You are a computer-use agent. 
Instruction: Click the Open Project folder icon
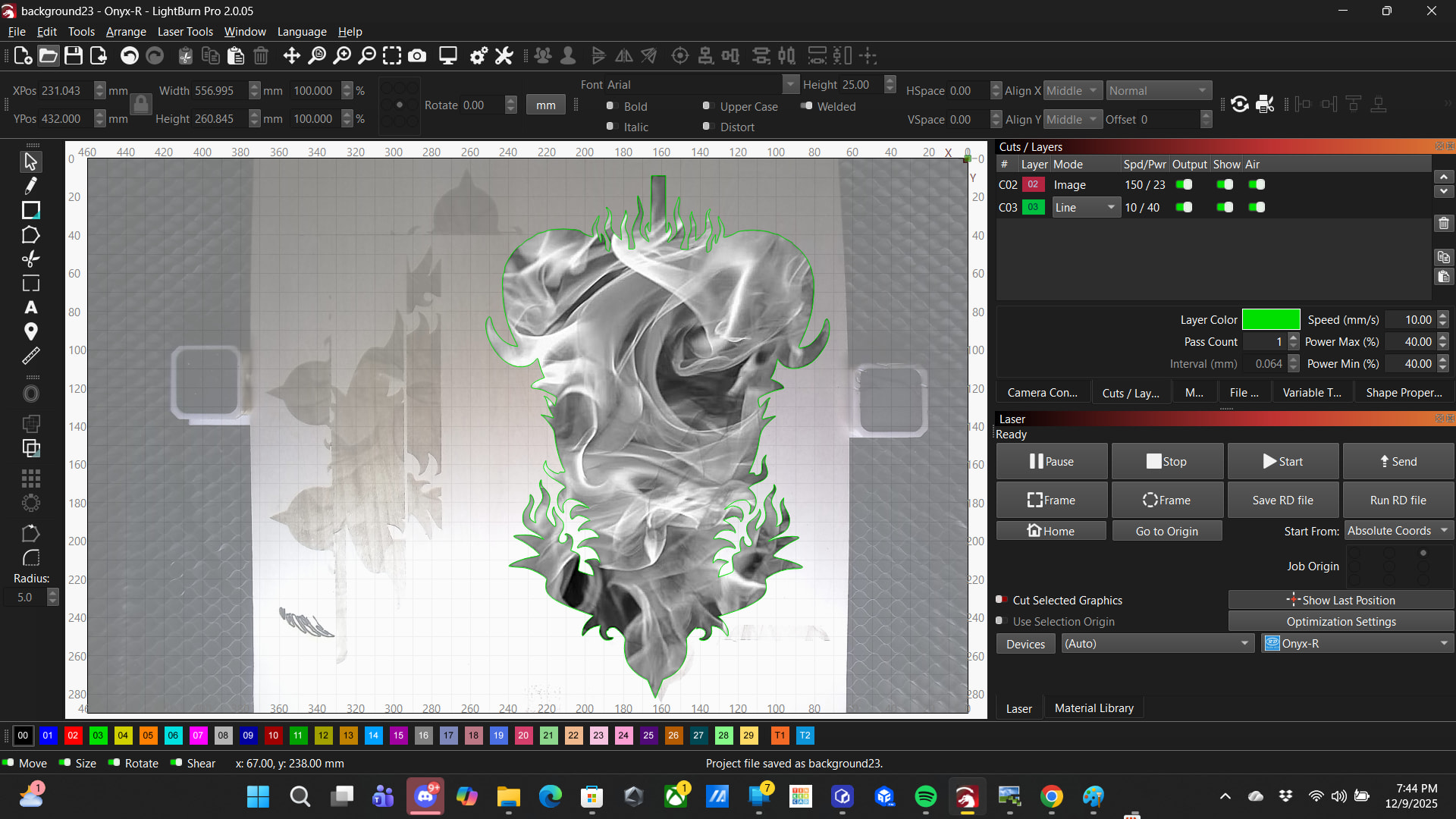pos(48,55)
